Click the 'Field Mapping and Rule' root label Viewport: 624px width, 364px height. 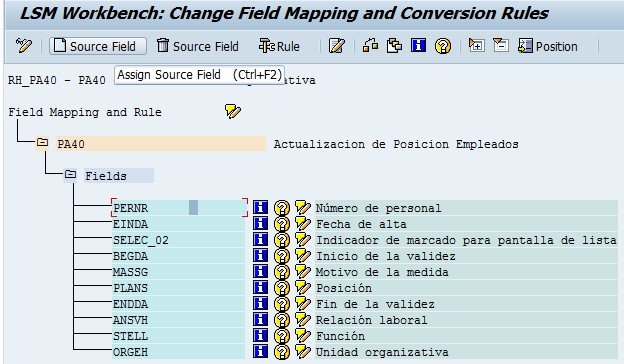coord(85,112)
